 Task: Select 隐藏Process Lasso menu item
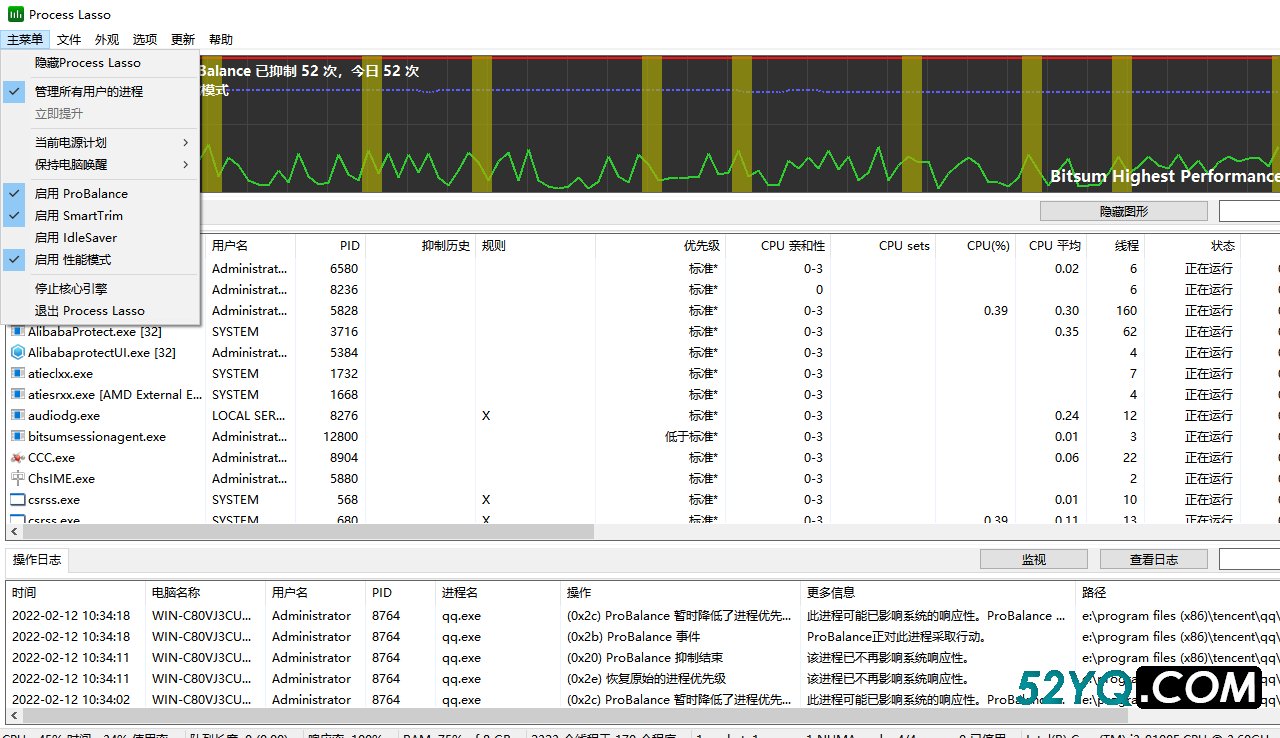101,62
